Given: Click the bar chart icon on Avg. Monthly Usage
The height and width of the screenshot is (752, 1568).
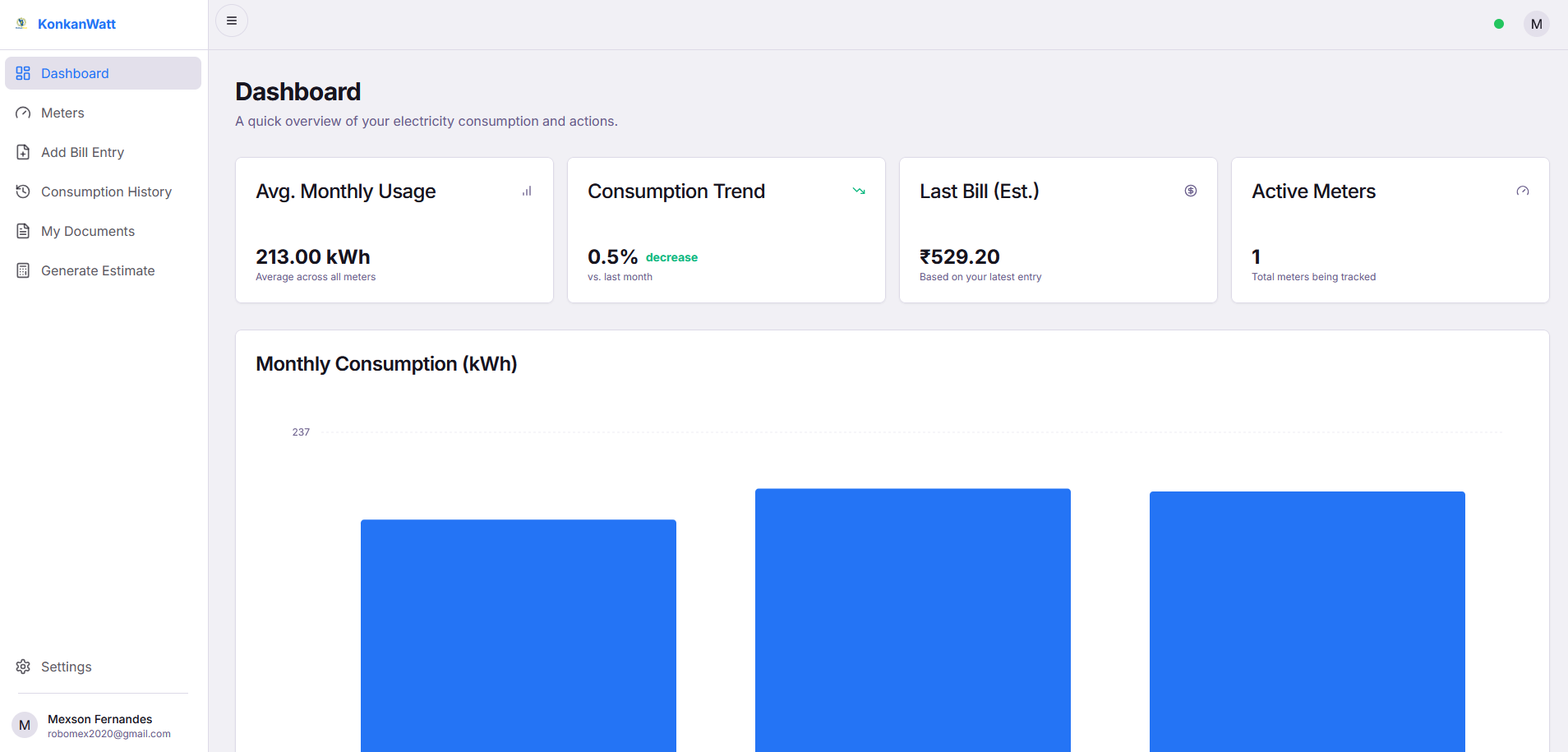Looking at the screenshot, I should (527, 191).
